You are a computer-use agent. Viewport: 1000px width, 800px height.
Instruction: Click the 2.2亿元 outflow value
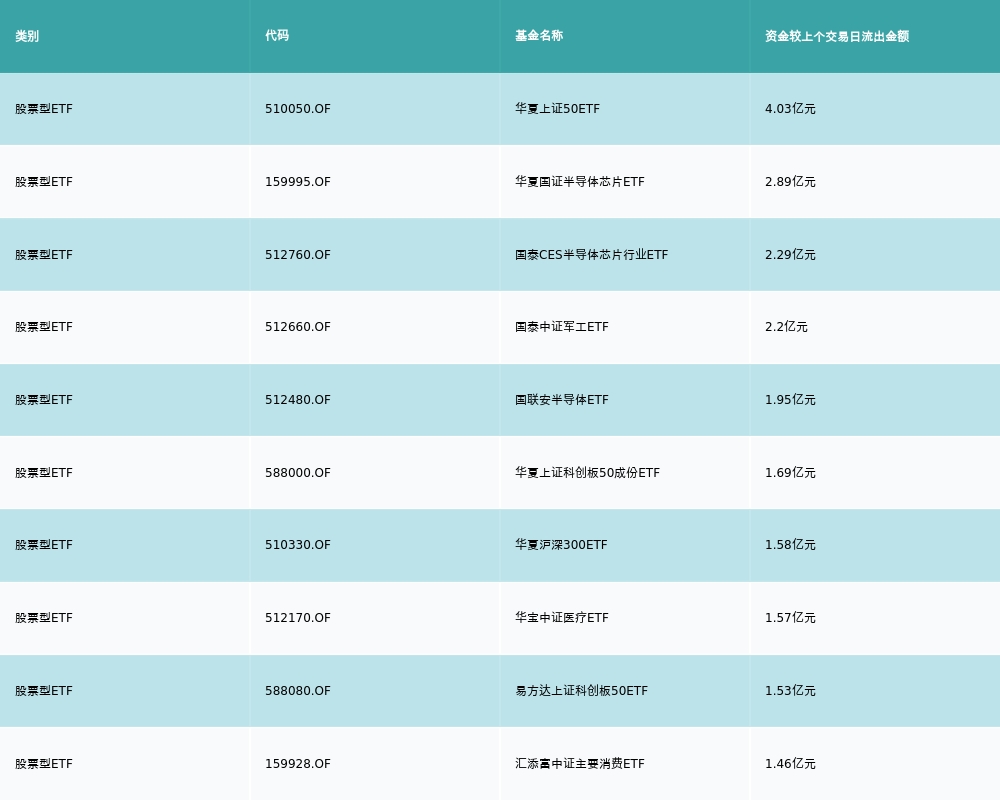[x=786, y=327]
